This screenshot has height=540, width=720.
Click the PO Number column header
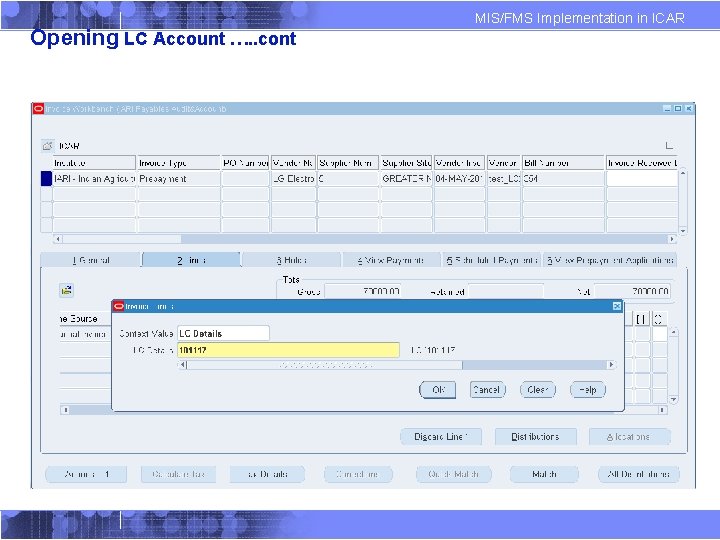(245, 163)
